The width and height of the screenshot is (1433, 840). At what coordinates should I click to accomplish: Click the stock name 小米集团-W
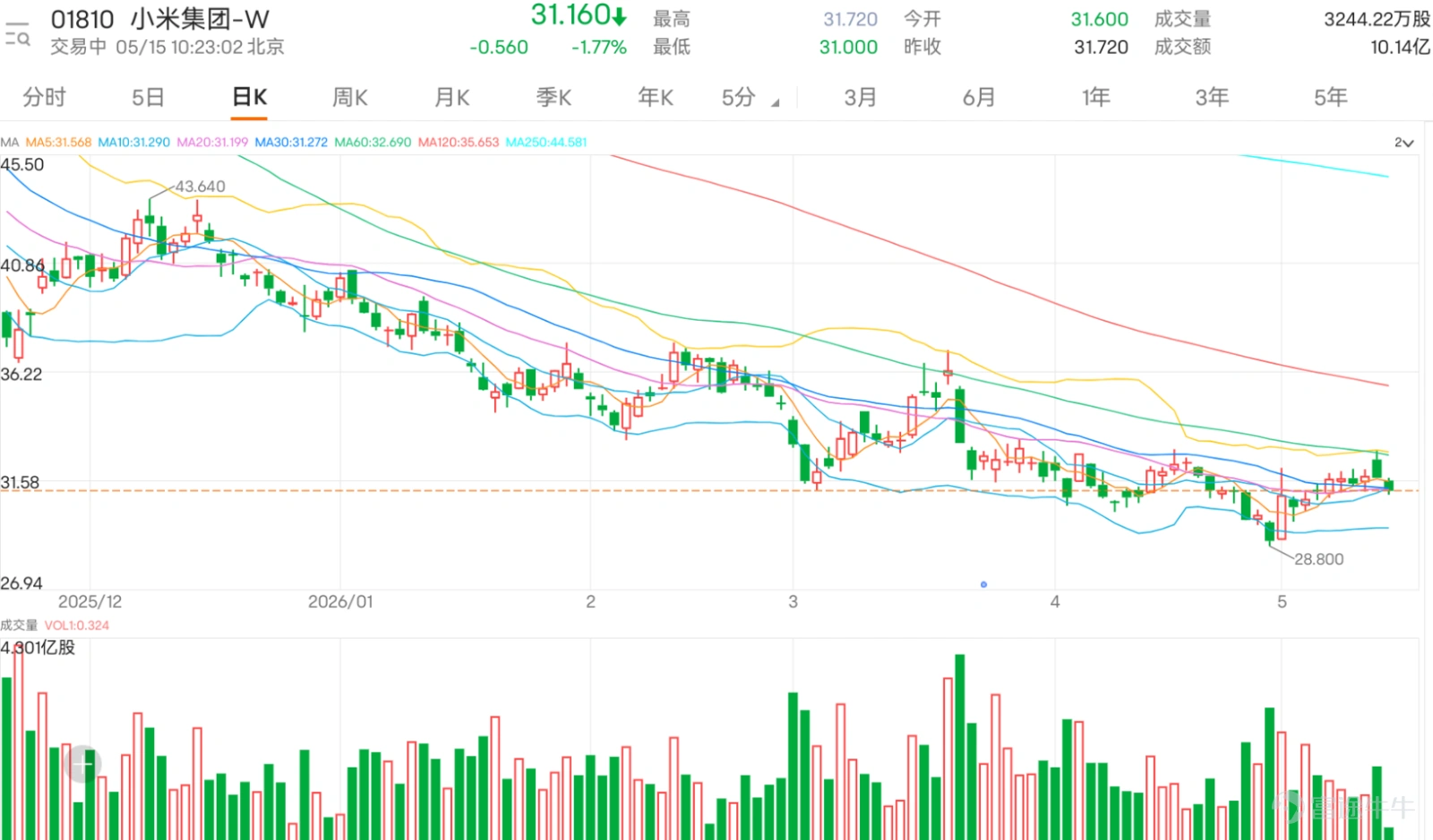tap(200, 19)
